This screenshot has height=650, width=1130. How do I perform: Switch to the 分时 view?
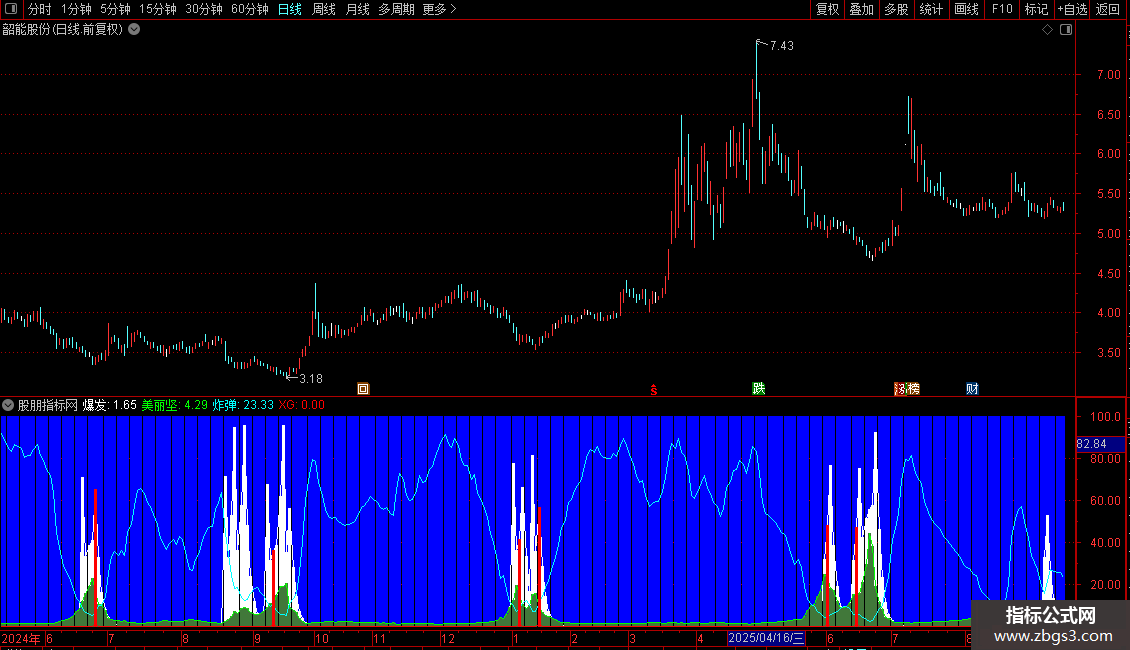coord(40,9)
